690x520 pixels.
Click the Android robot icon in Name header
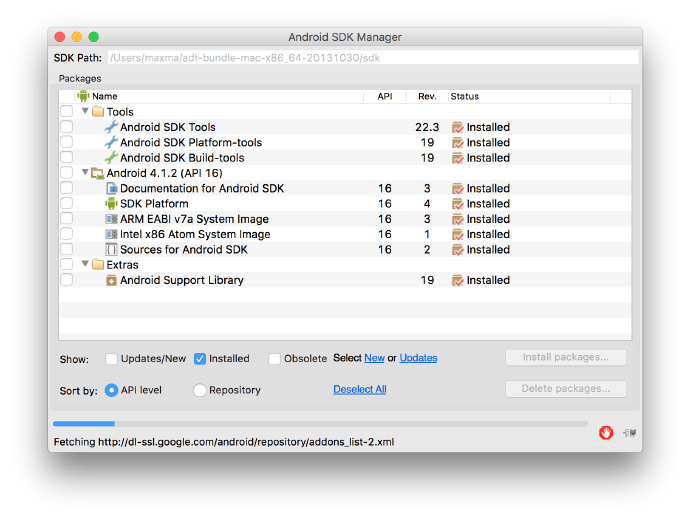[83, 96]
